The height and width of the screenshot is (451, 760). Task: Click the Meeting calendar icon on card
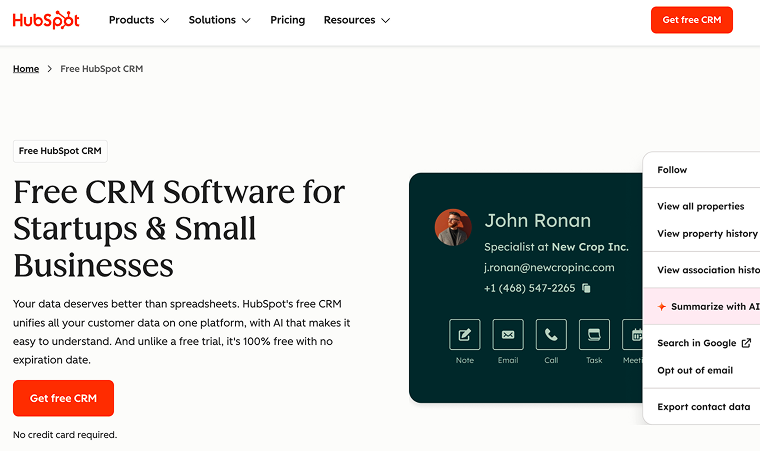pyautogui.click(x=633, y=335)
